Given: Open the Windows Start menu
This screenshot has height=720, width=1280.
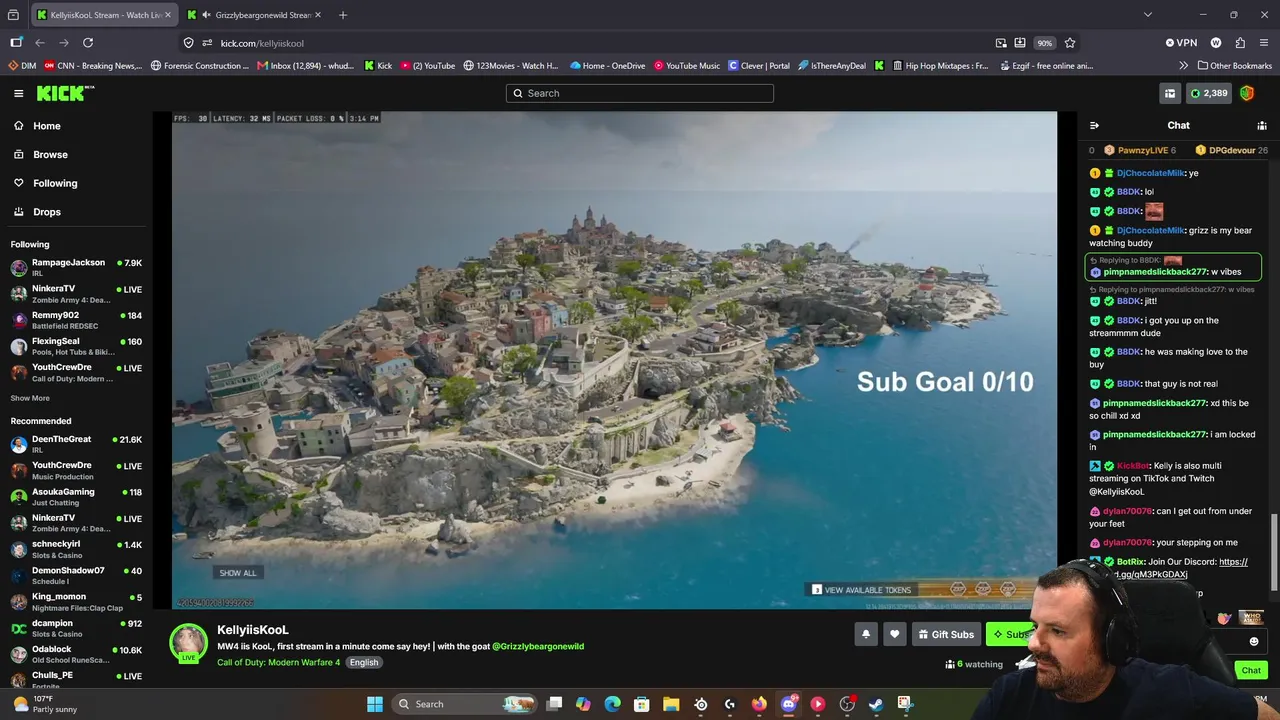Looking at the screenshot, I should coord(375,704).
